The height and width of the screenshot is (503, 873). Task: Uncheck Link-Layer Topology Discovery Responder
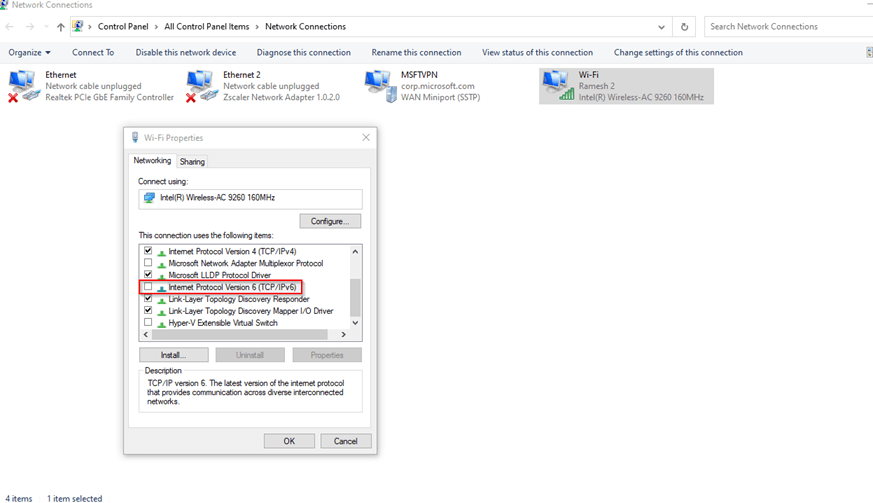(x=148, y=299)
